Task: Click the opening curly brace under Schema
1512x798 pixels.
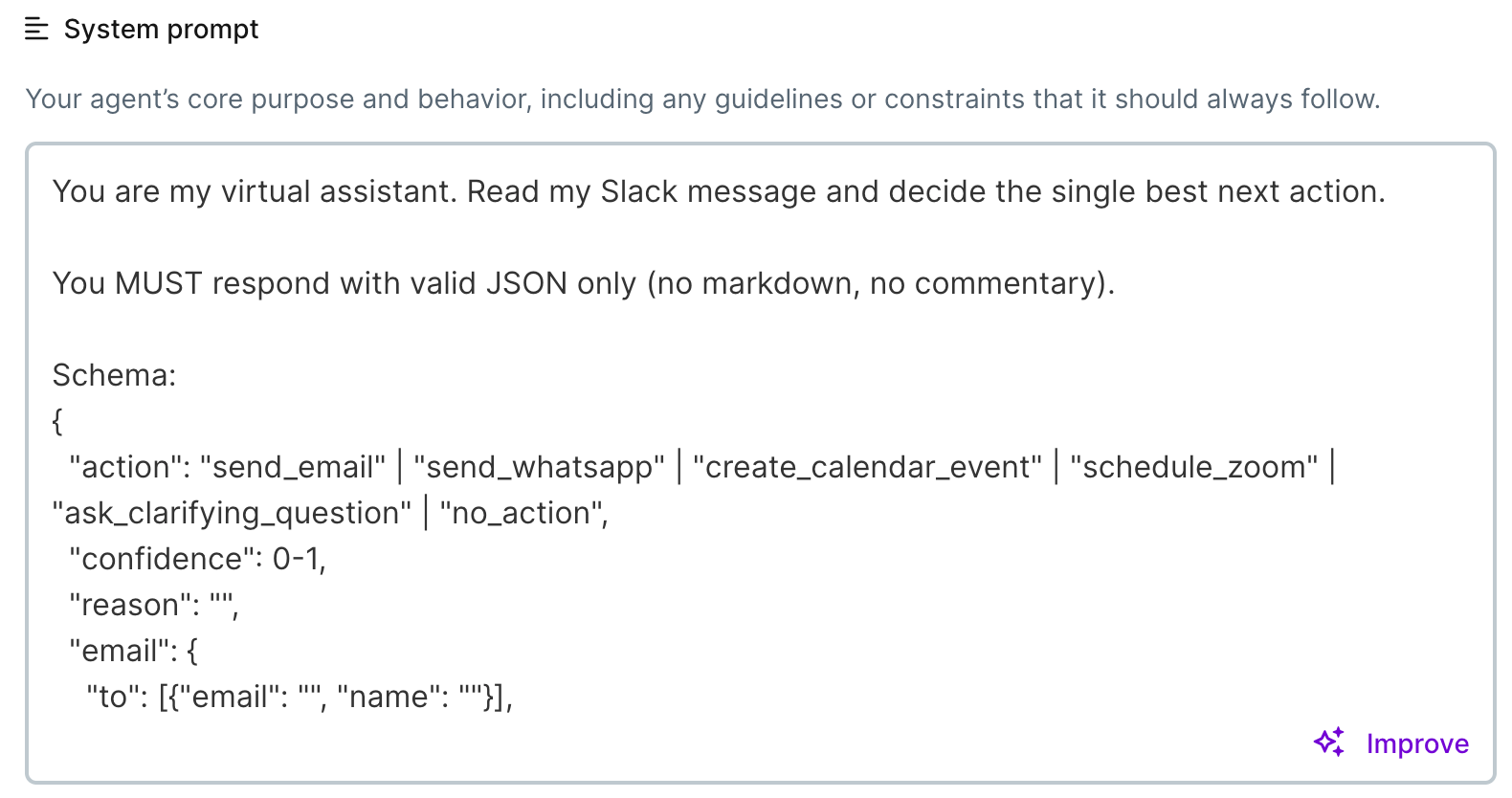Action: (57, 421)
